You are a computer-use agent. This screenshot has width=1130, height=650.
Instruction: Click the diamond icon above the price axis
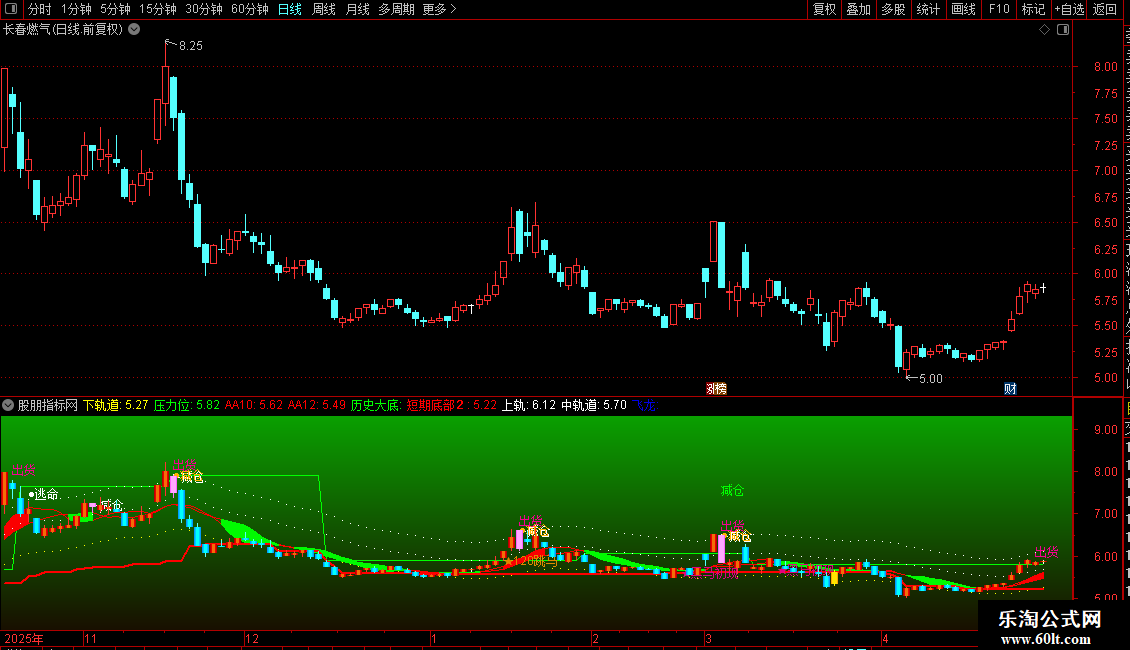[1044, 30]
